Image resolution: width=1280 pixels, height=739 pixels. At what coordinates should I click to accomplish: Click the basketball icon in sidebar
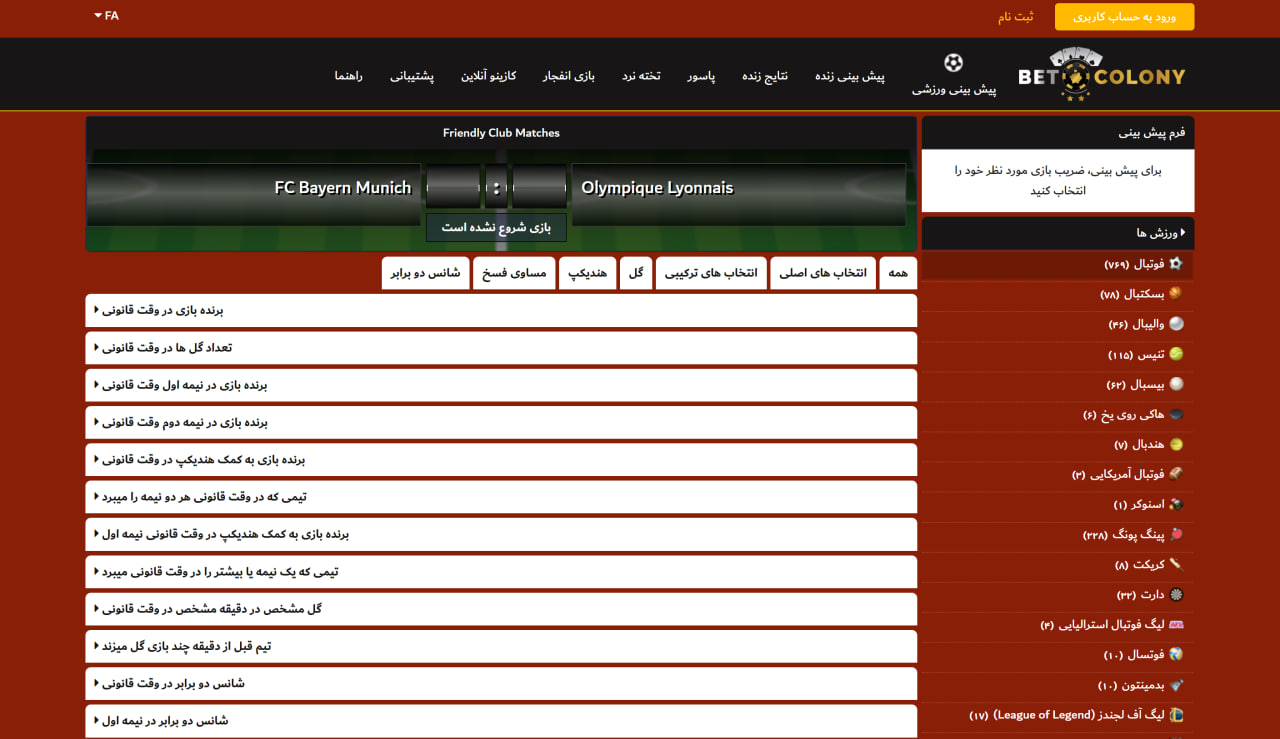point(1176,294)
